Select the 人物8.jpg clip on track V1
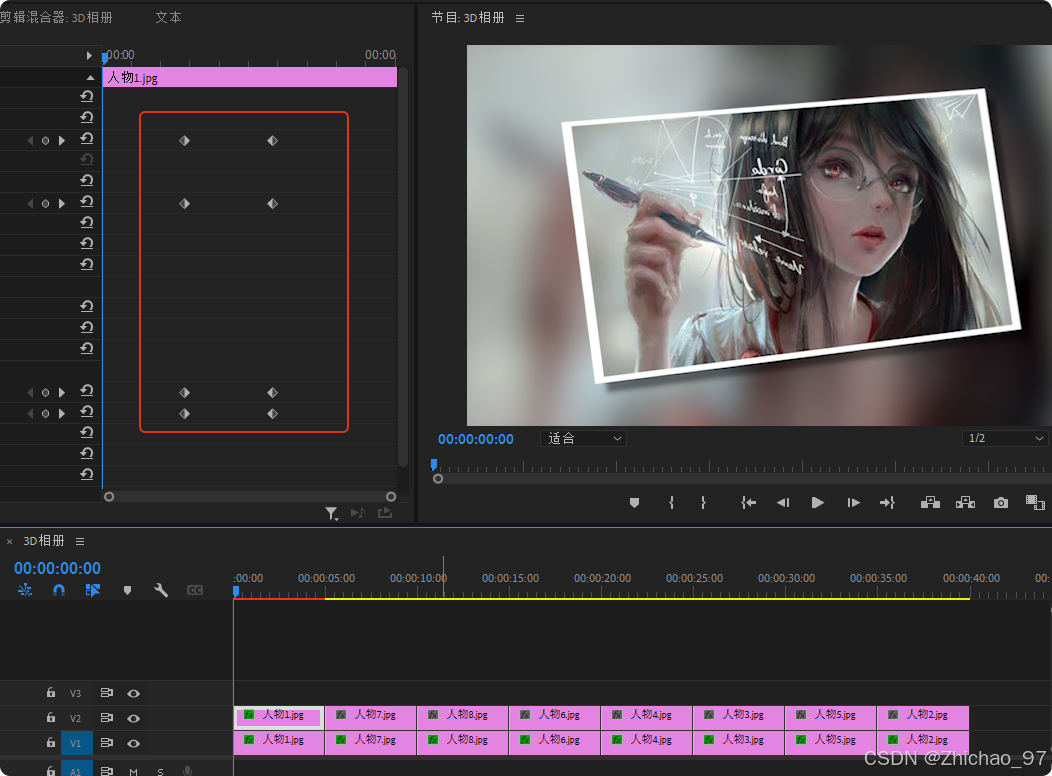 click(x=463, y=742)
